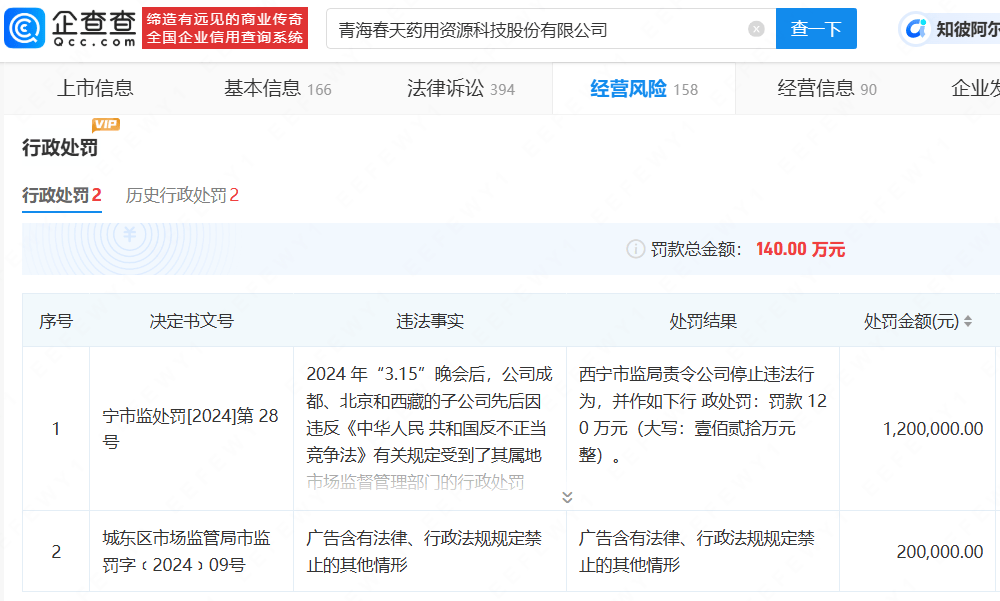This screenshot has width=1000, height=601.
Task: Click the 140.00 万元 total fine value
Action: pos(800,249)
